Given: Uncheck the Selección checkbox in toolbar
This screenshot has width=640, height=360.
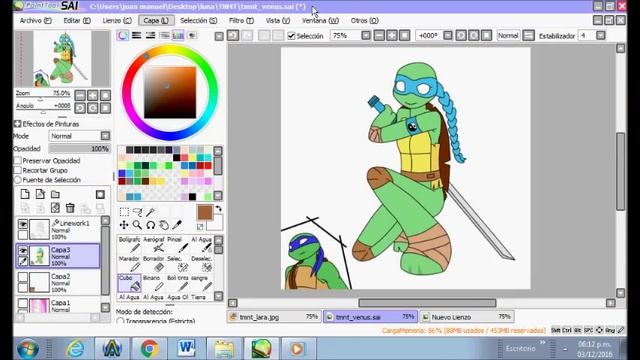Looking at the screenshot, I should (x=291, y=36).
